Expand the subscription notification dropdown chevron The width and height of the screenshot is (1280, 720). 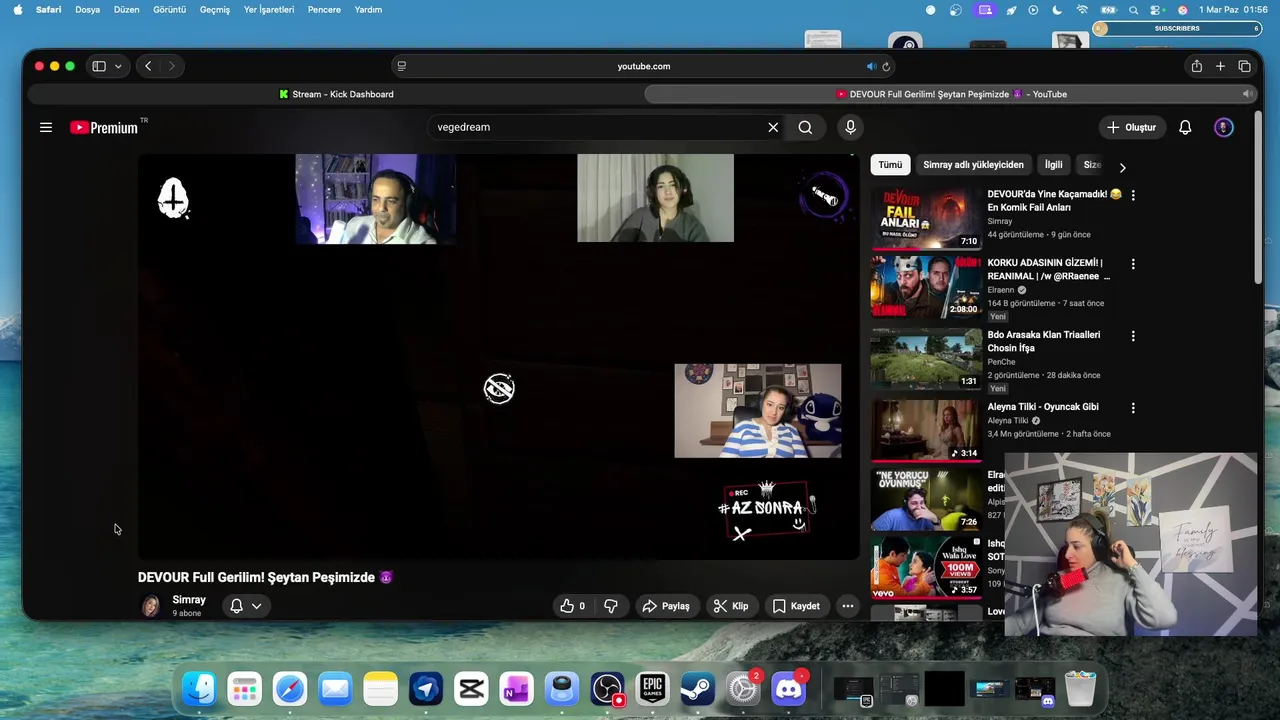click(x=257, y=606)
